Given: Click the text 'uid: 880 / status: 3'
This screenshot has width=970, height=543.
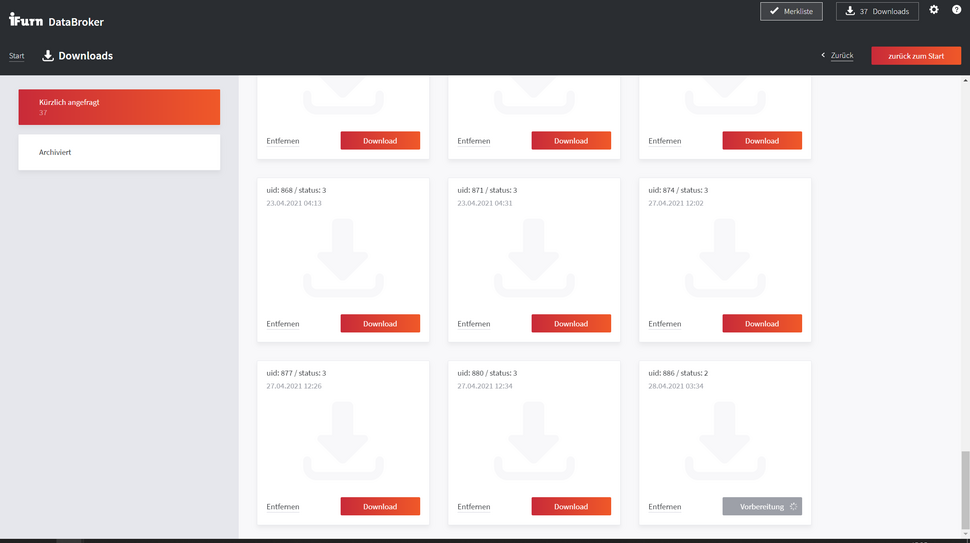Looking at the screenshot, I should click(487, 374).
